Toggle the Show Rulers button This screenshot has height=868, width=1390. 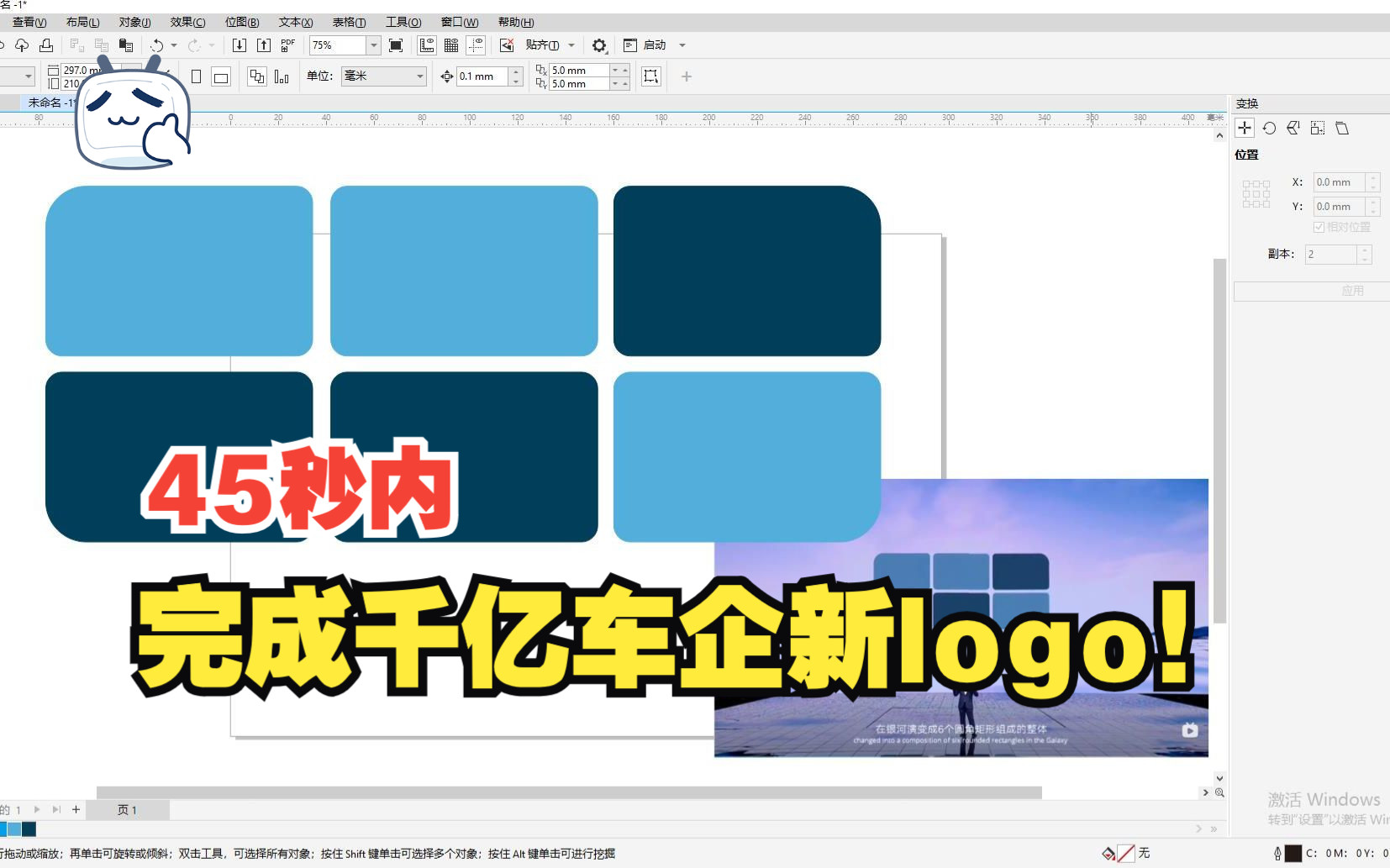click(427, 45)
